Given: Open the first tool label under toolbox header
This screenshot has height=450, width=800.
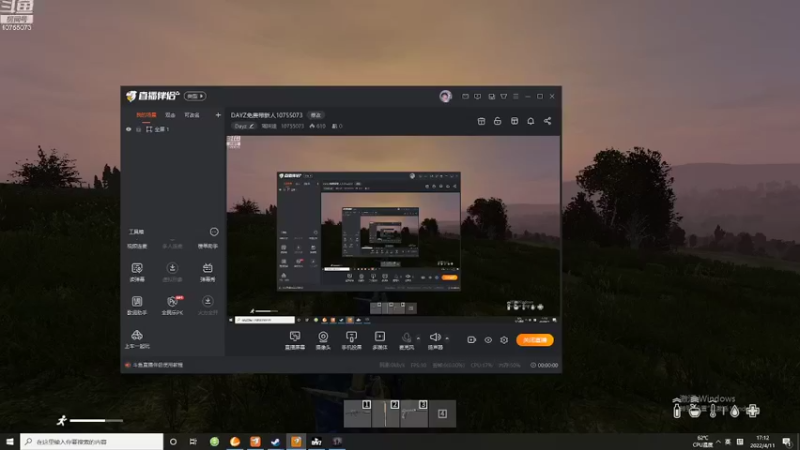Looking at the screenshot, I should [137, 246].
